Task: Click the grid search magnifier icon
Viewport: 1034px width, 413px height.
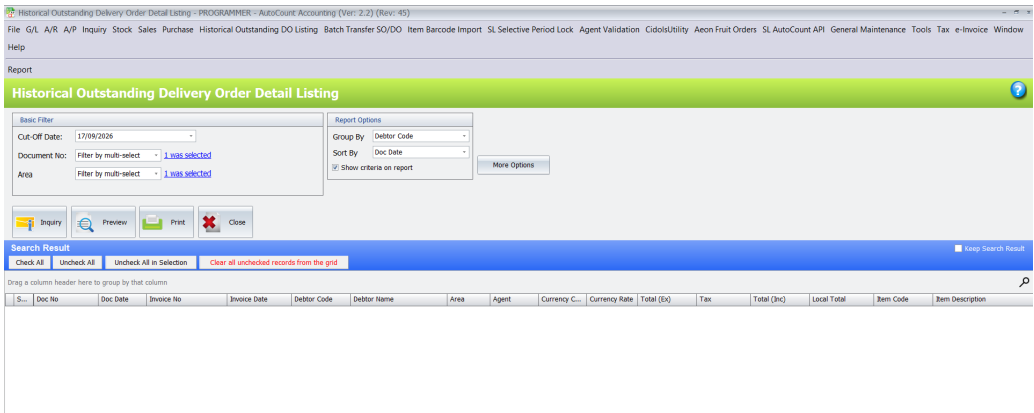Action: [x=1024, y=282]
